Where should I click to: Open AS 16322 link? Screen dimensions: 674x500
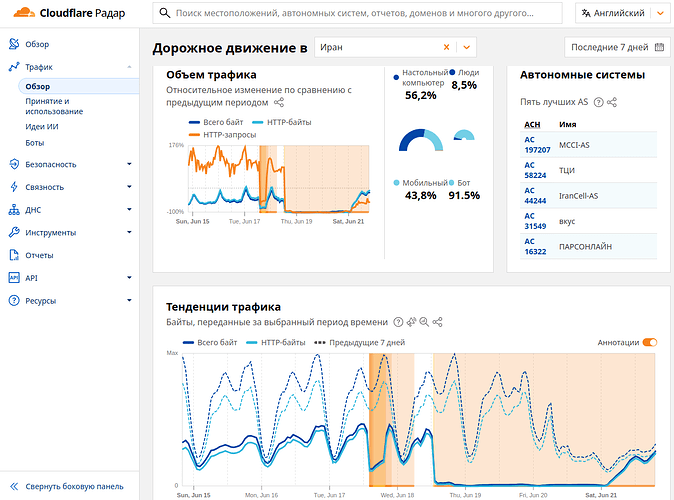535,246
